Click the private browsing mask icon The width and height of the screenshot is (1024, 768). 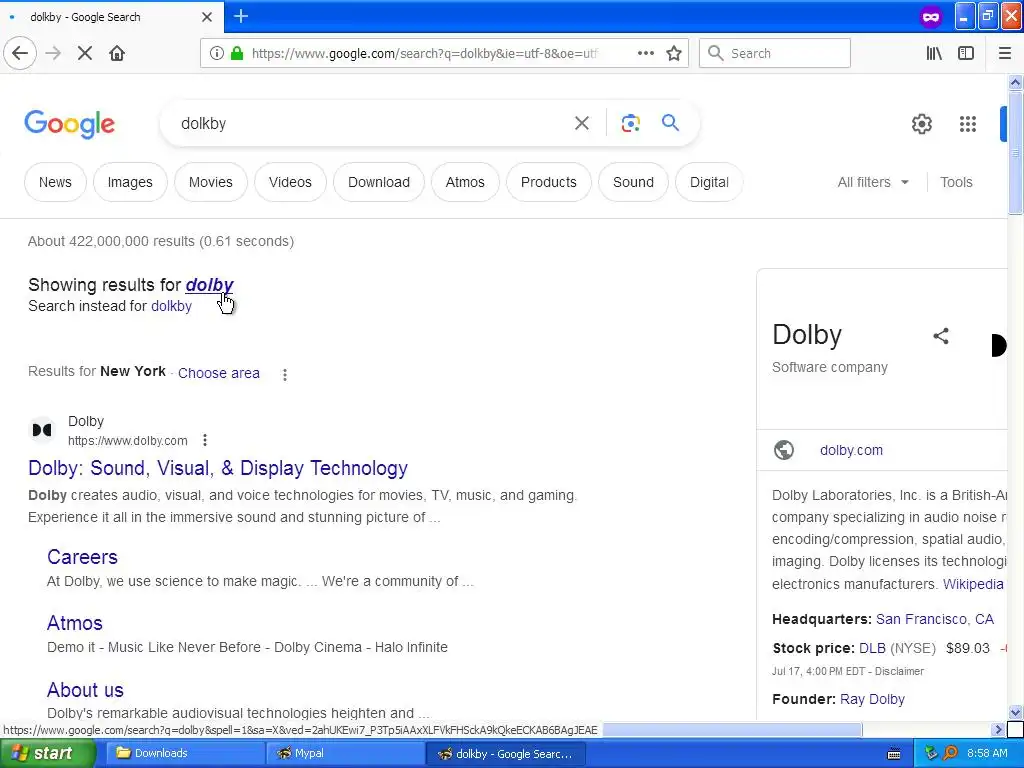(x=931, y=17)
